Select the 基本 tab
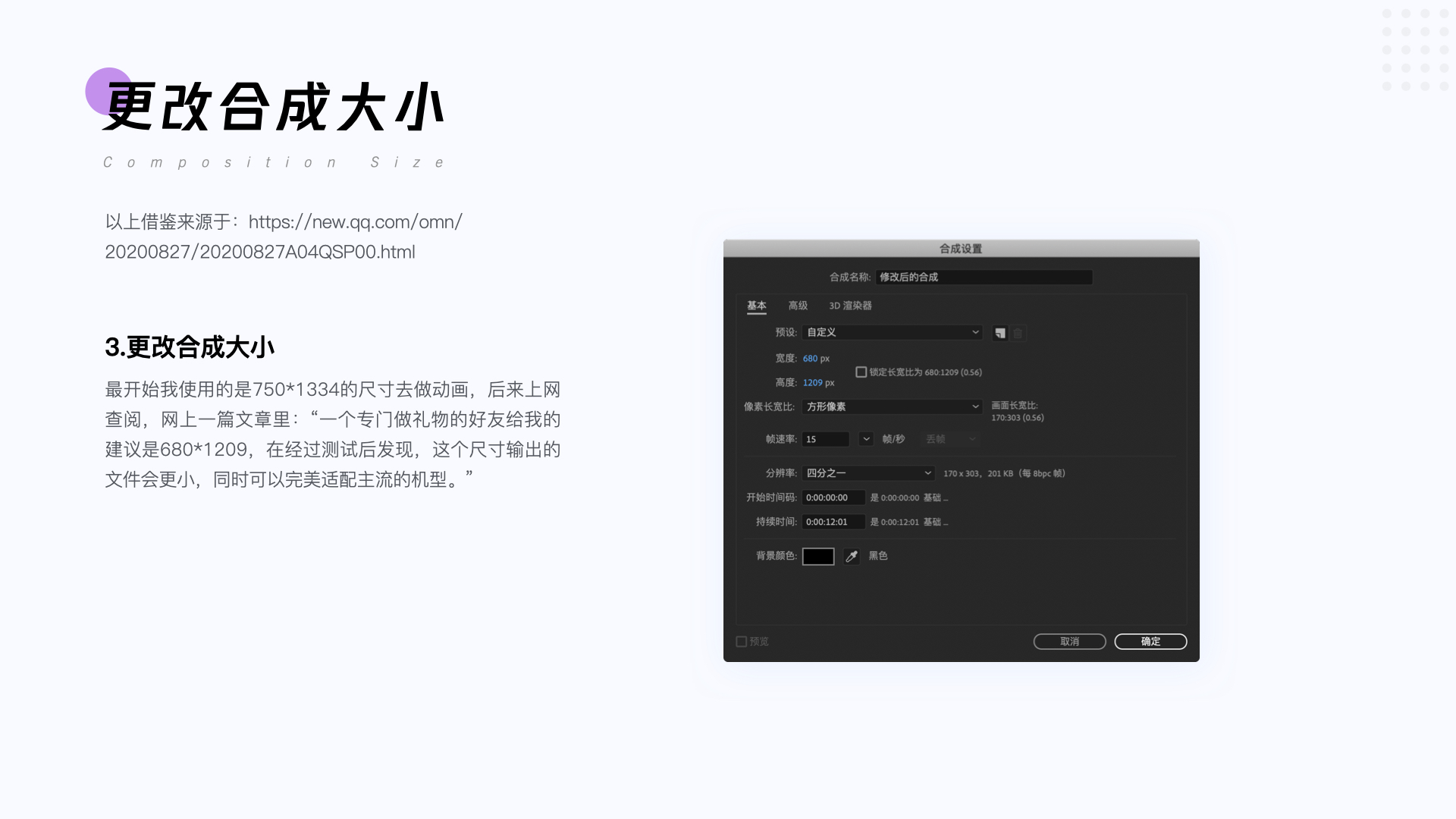This screenshot has height=819, width=1456. pos(756,306)
